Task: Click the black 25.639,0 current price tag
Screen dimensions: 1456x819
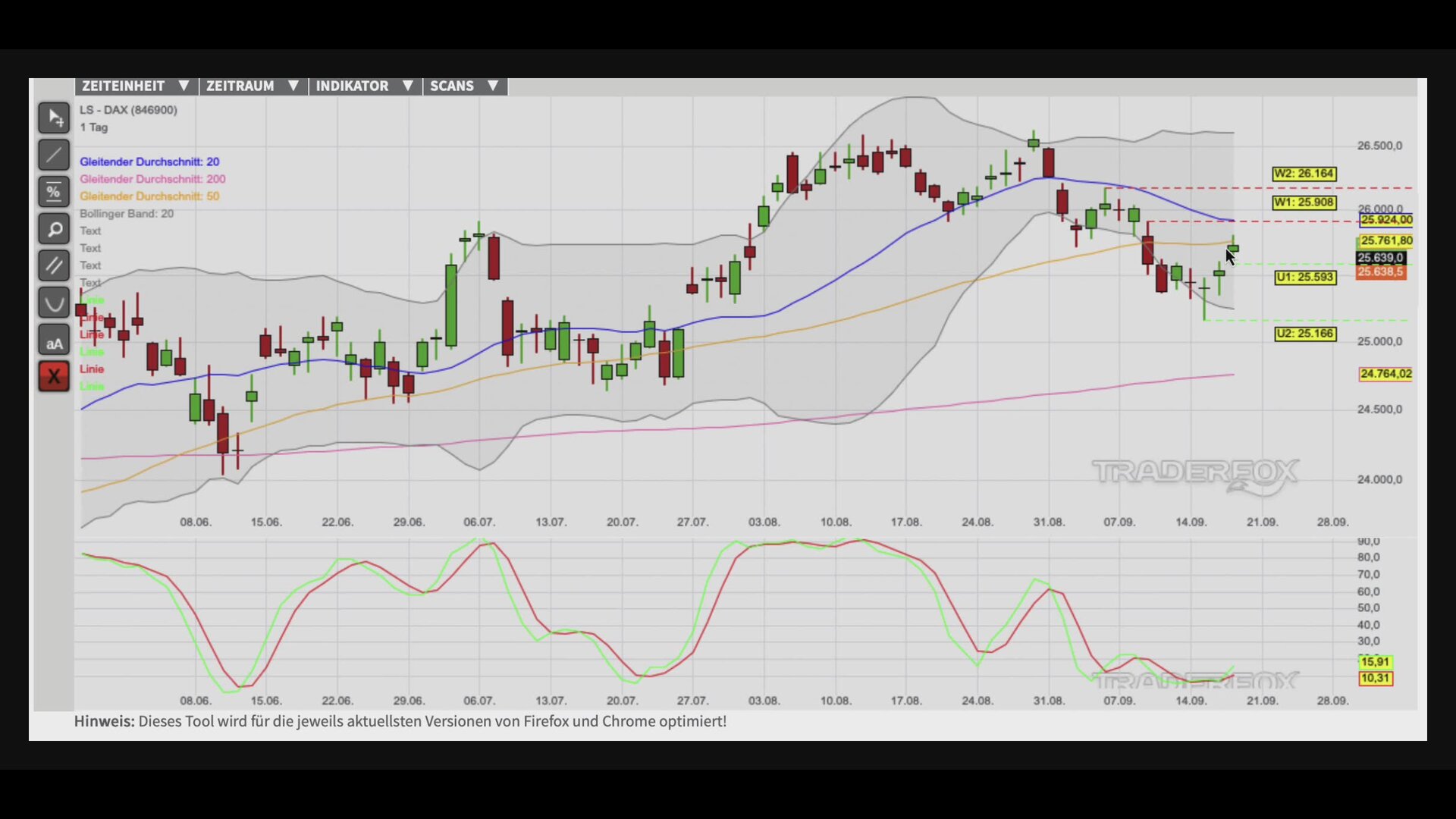Action: tap(1381, 259)
